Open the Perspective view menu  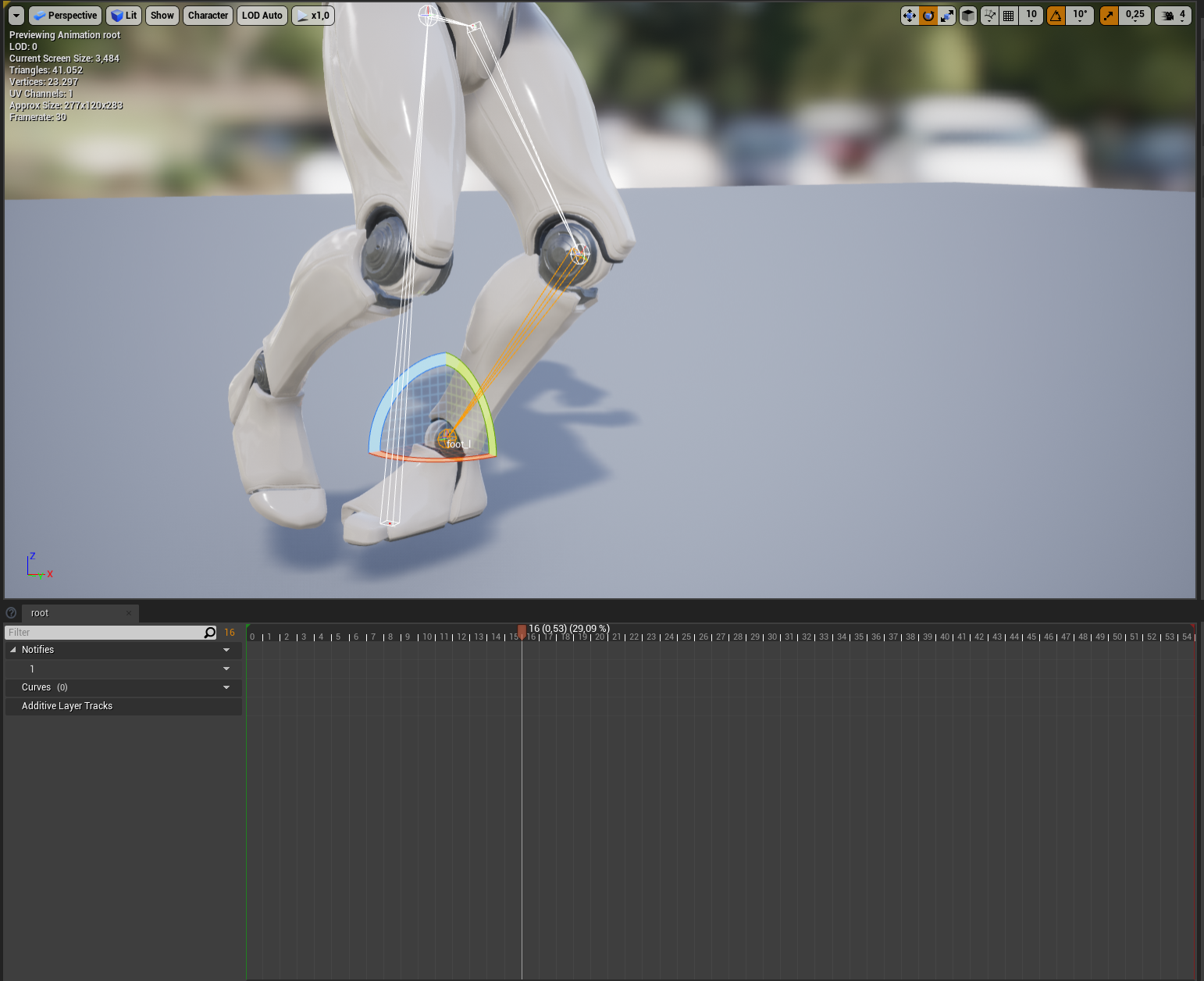[65, 15]
